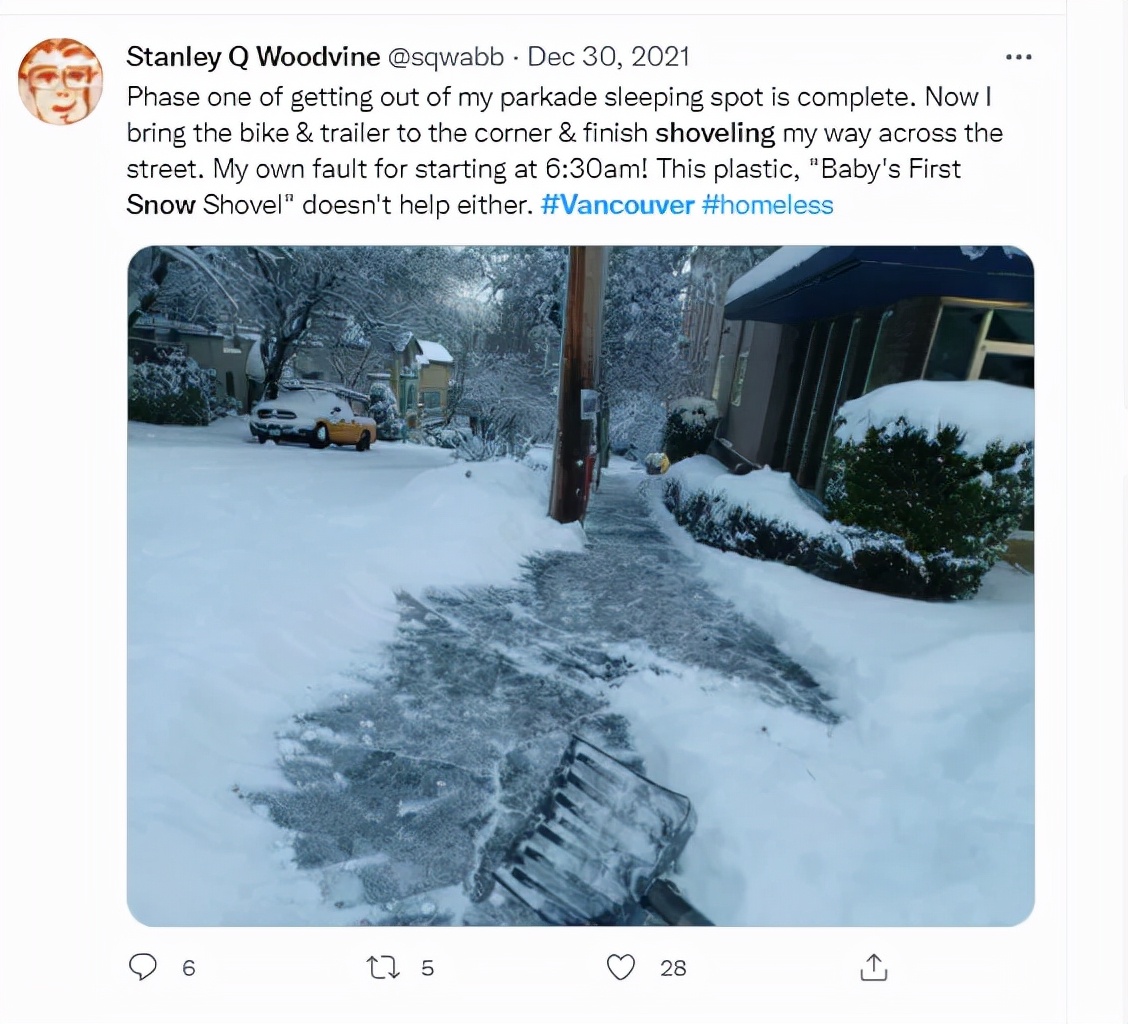Open the three-dot more options menu

pos(1019,57)
